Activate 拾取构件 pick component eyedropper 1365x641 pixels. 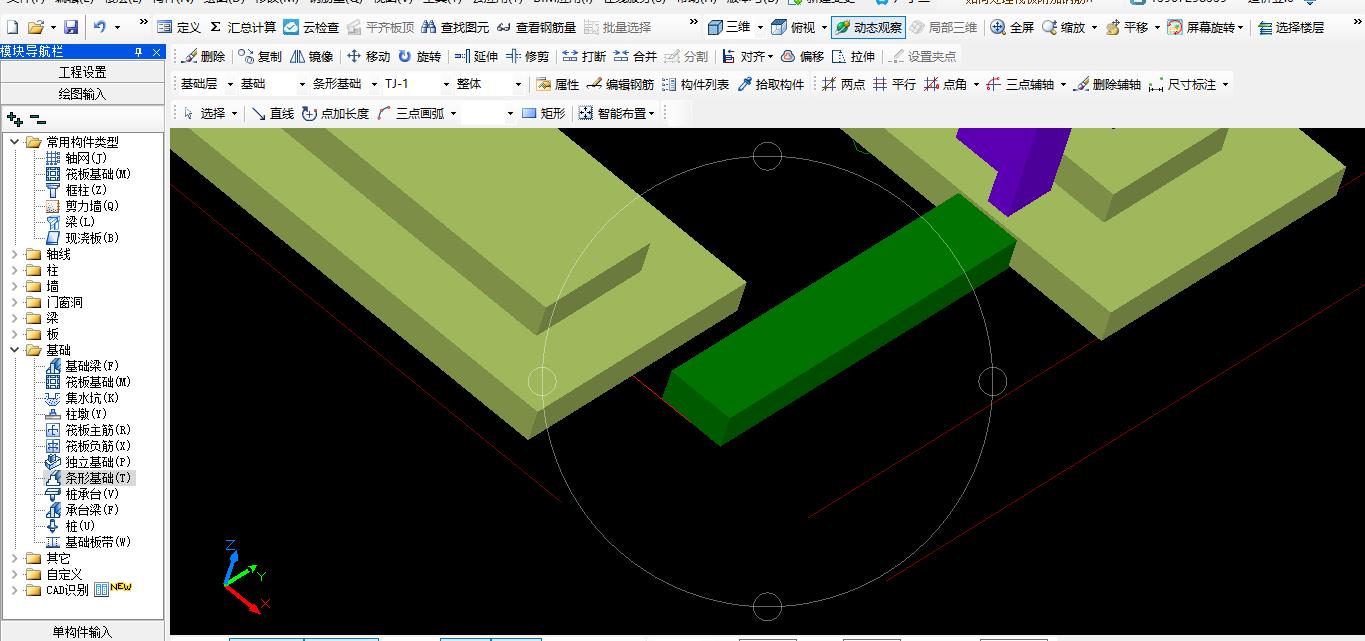tap(771, 84)
